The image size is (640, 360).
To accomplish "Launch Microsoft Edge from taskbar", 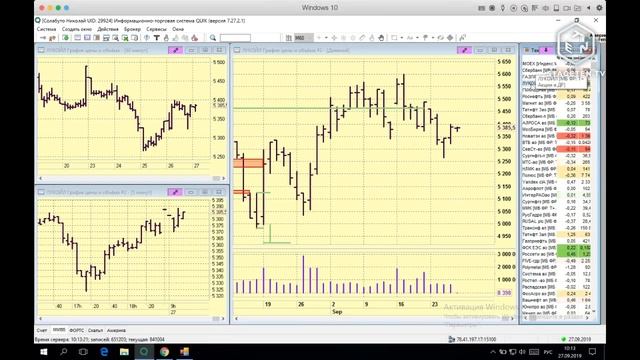I will point(104,351).
